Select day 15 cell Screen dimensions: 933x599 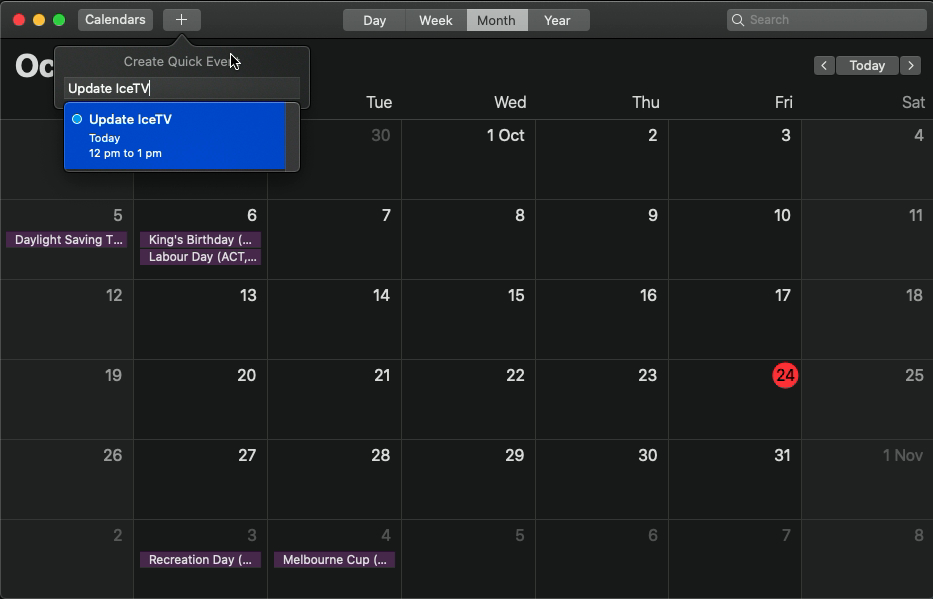point(468,319)
